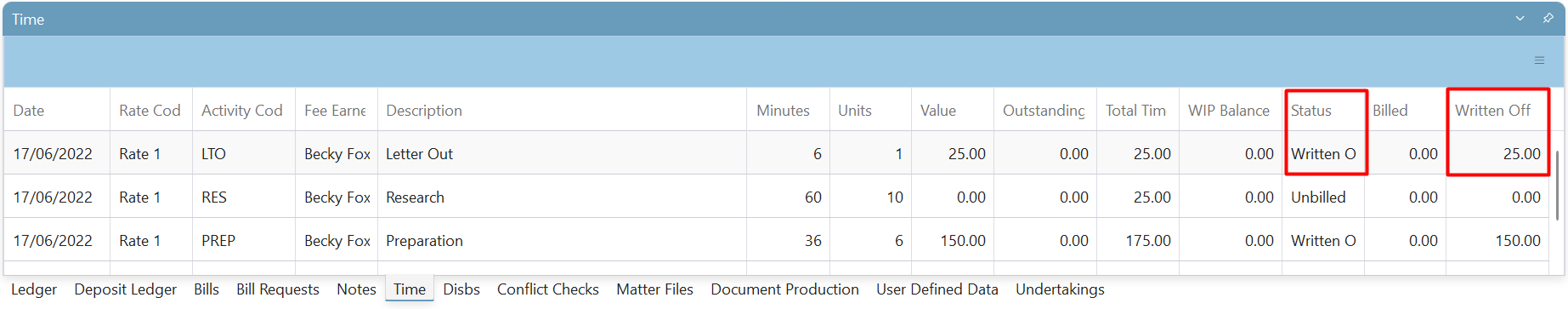Sort by the Date column header
This screenshot has width=1568, height=309.
(x=57, y=111)
